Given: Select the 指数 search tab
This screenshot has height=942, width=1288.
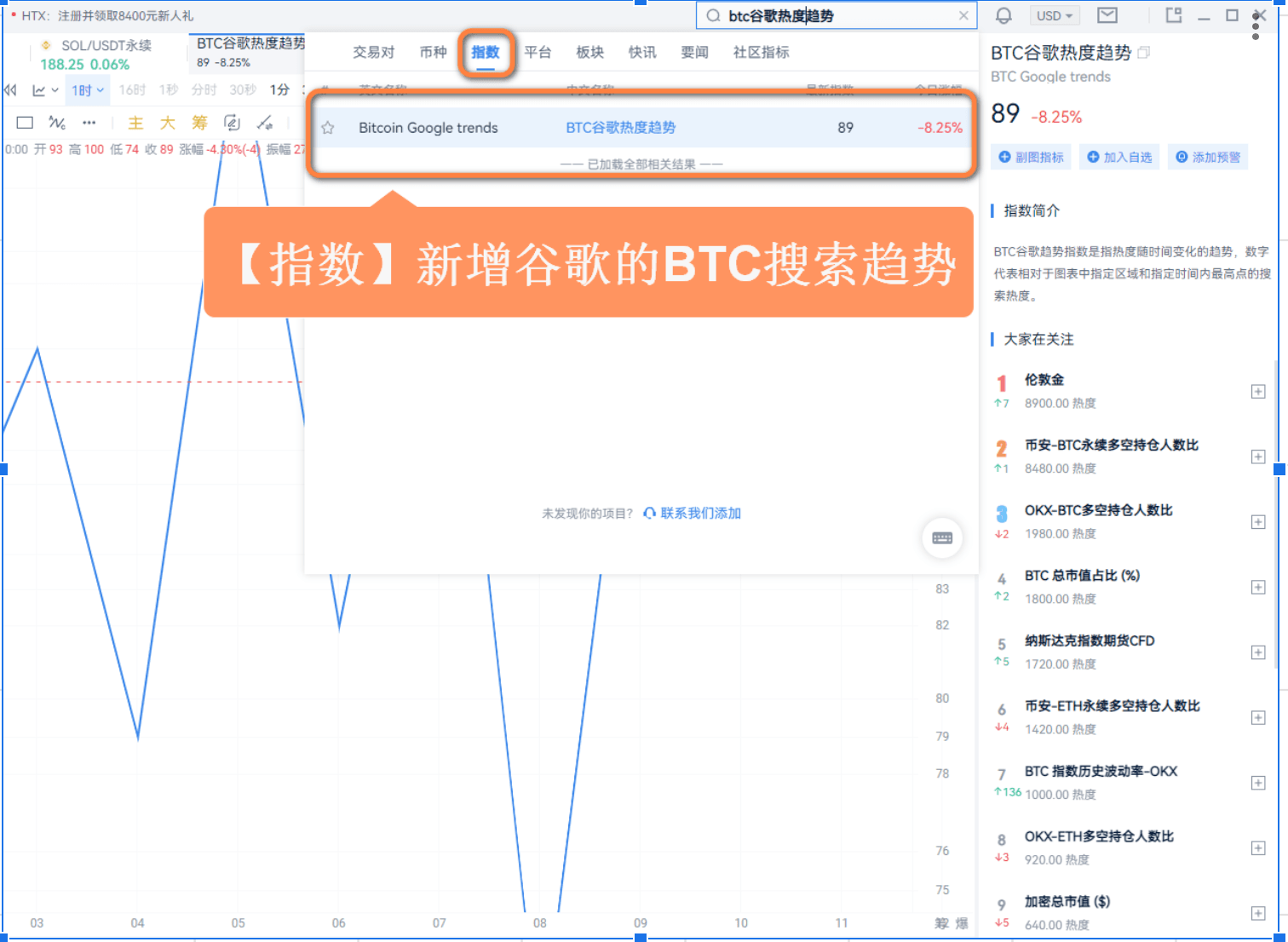Looking at the screenshot, I should (x=486, y=53).
